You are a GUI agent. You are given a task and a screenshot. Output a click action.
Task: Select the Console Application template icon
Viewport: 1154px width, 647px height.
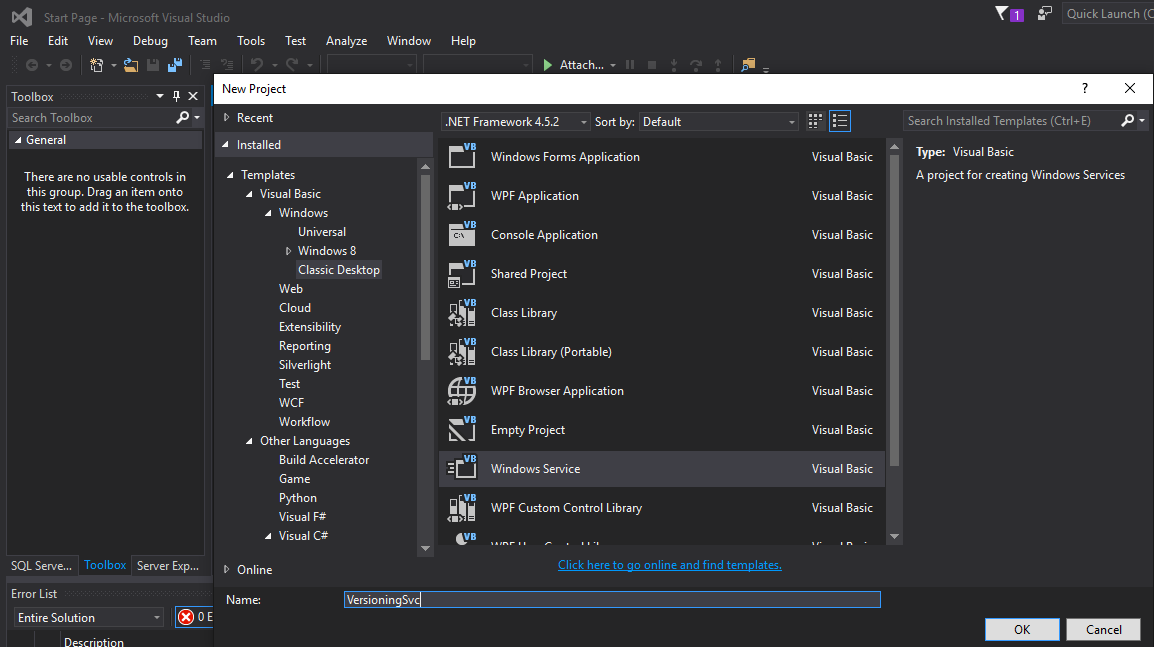pos(462,234)
